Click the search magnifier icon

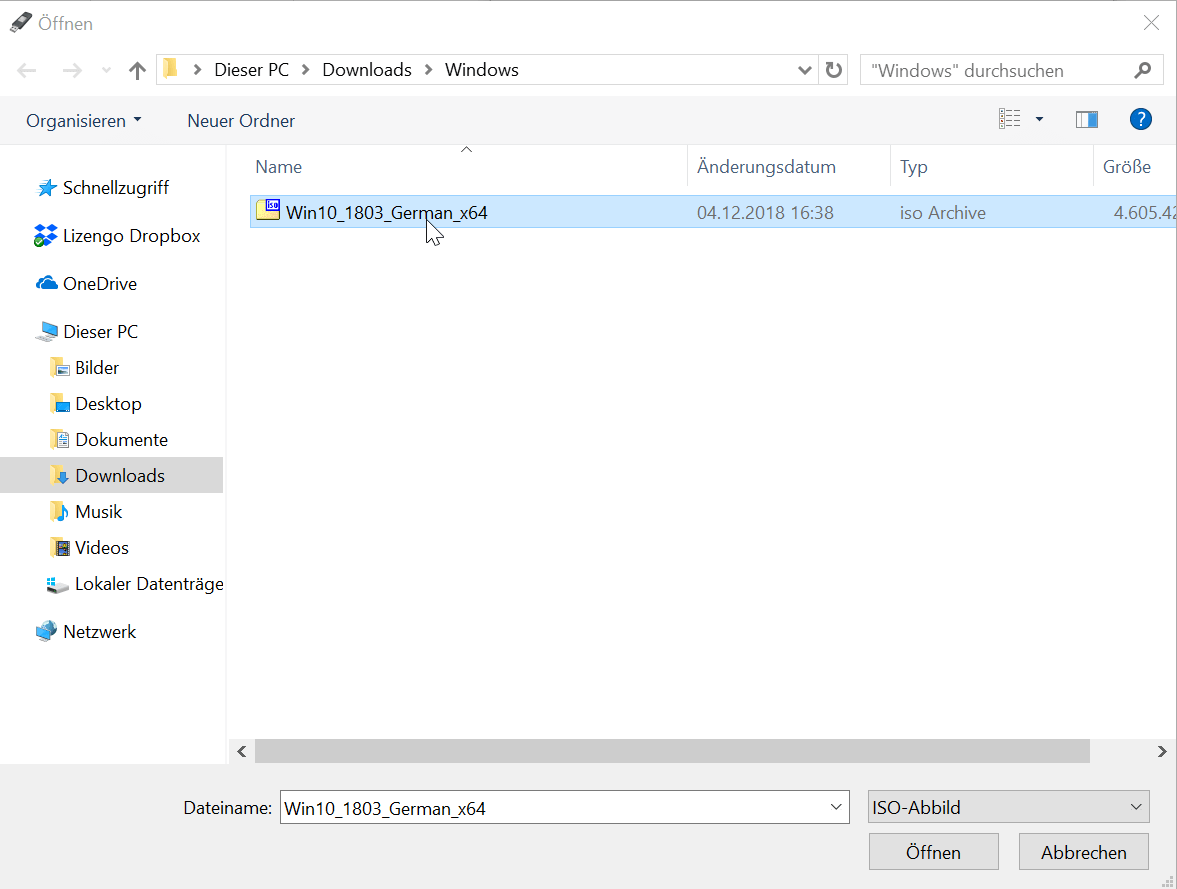pyautogui.click(x=1142, y=71)
